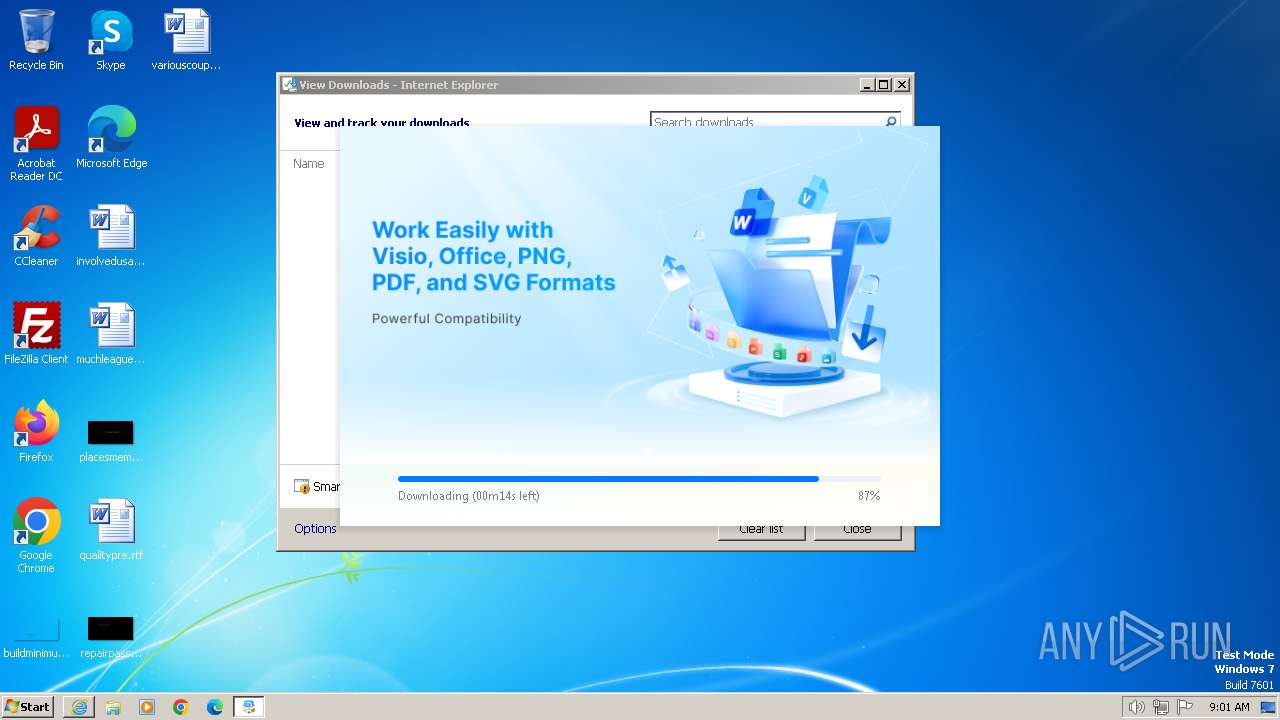Open the media player taskbar icon

(147, 707)
